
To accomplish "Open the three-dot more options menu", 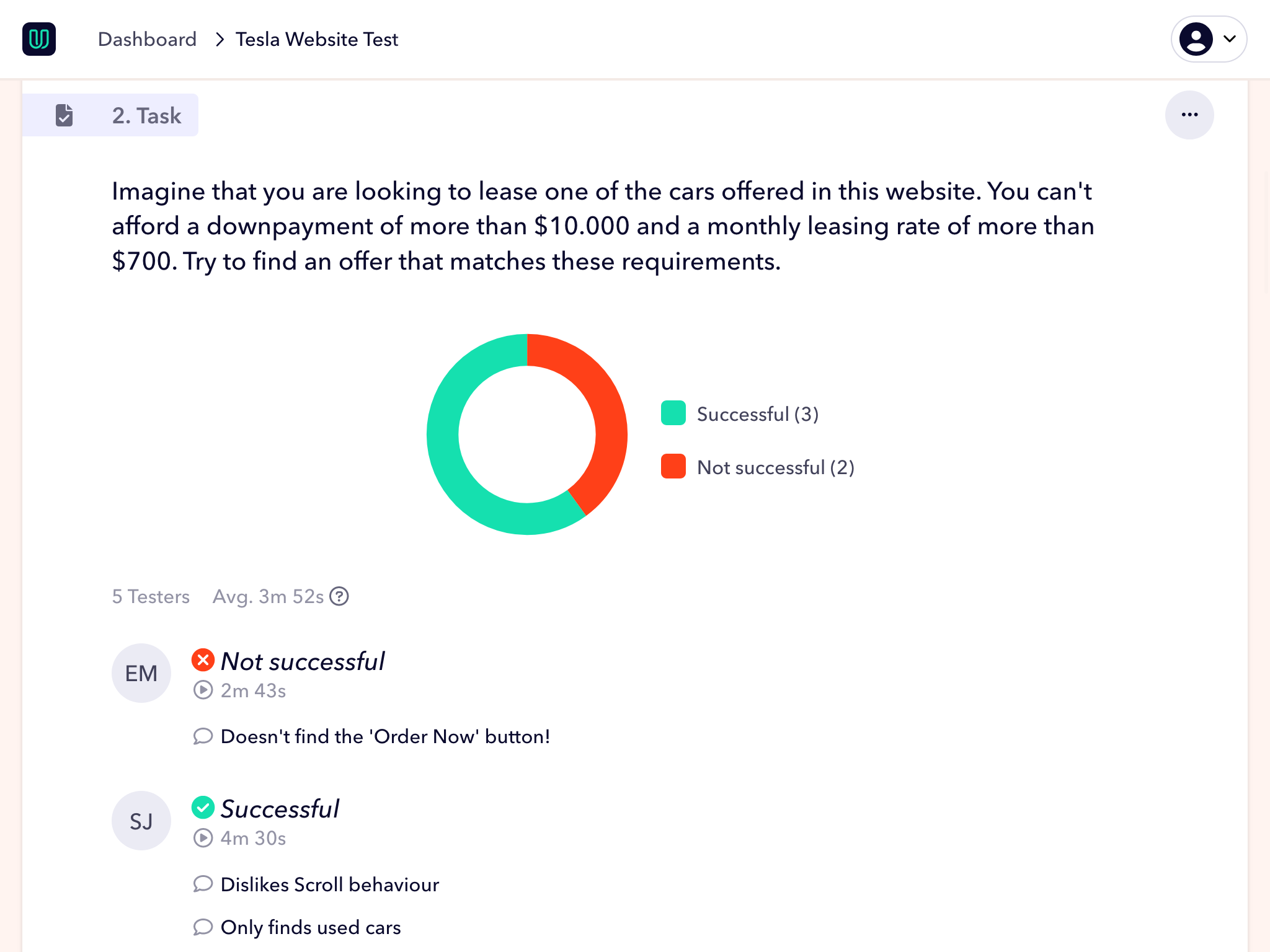I will pyautogui.click(x=1189, y=115).
